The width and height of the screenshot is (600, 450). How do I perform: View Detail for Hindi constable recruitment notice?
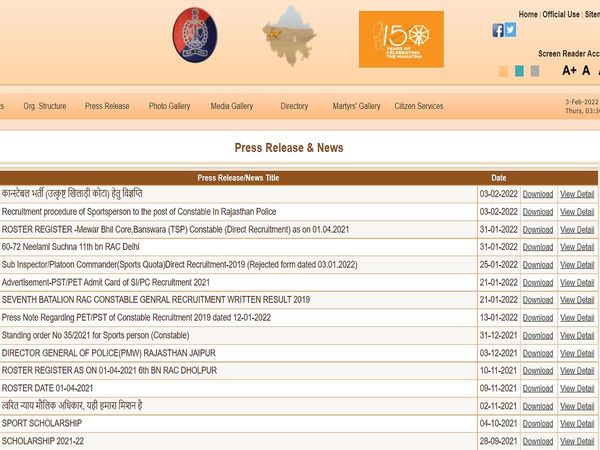click(x=577, y=194)
